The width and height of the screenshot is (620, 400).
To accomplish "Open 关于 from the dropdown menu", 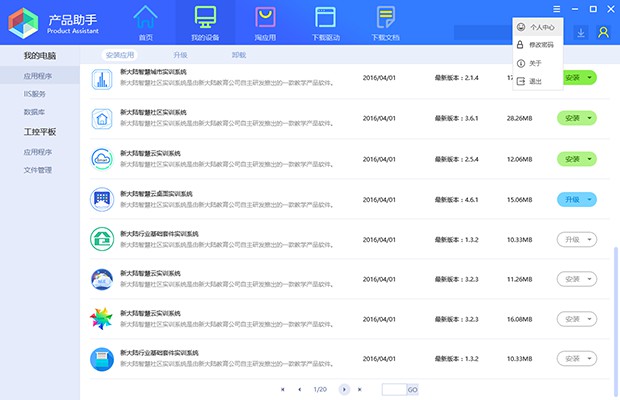I will 538,63.
